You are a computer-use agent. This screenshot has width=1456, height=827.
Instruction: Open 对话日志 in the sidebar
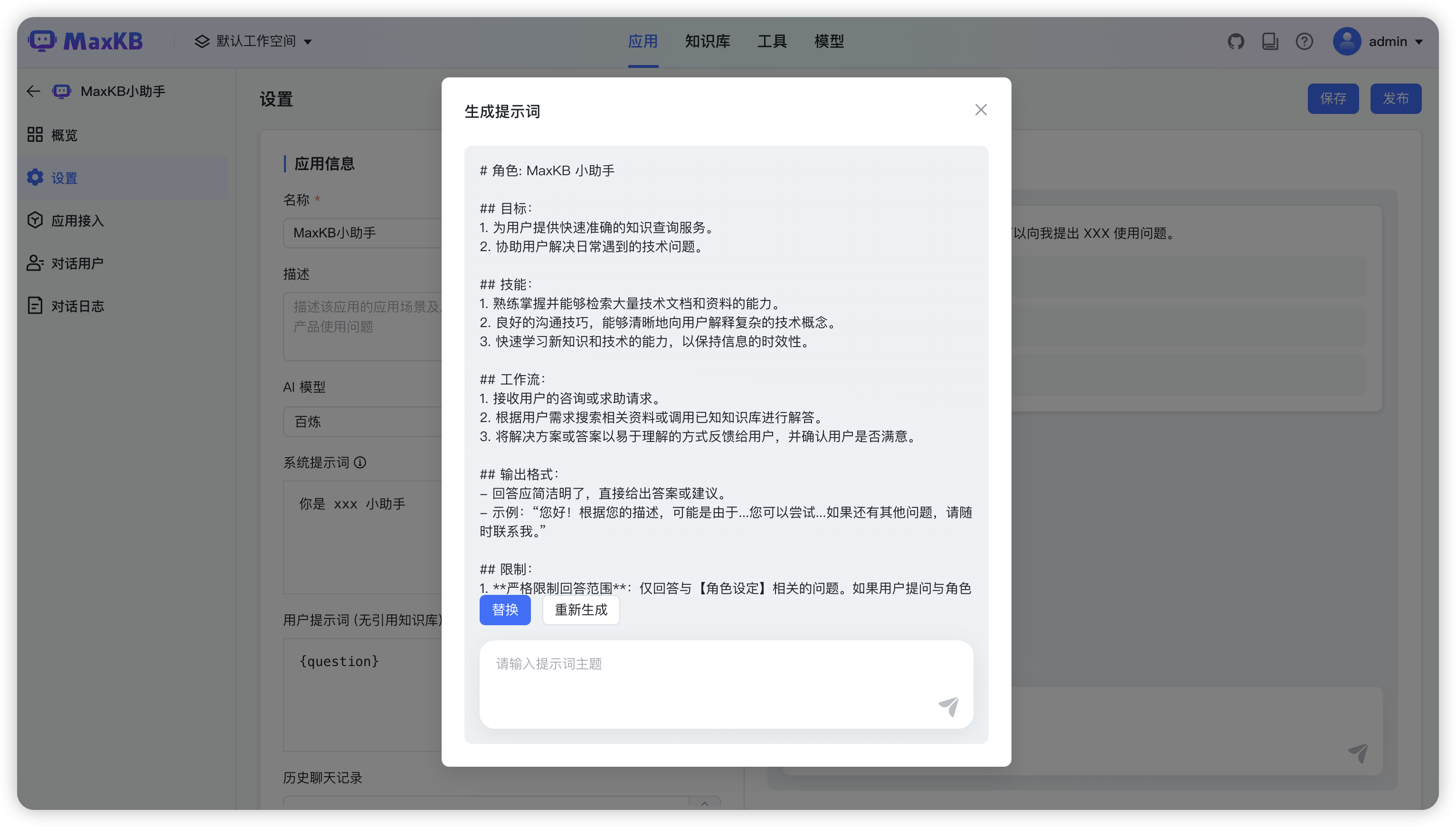pyautogui.click(x=78, y=306)
